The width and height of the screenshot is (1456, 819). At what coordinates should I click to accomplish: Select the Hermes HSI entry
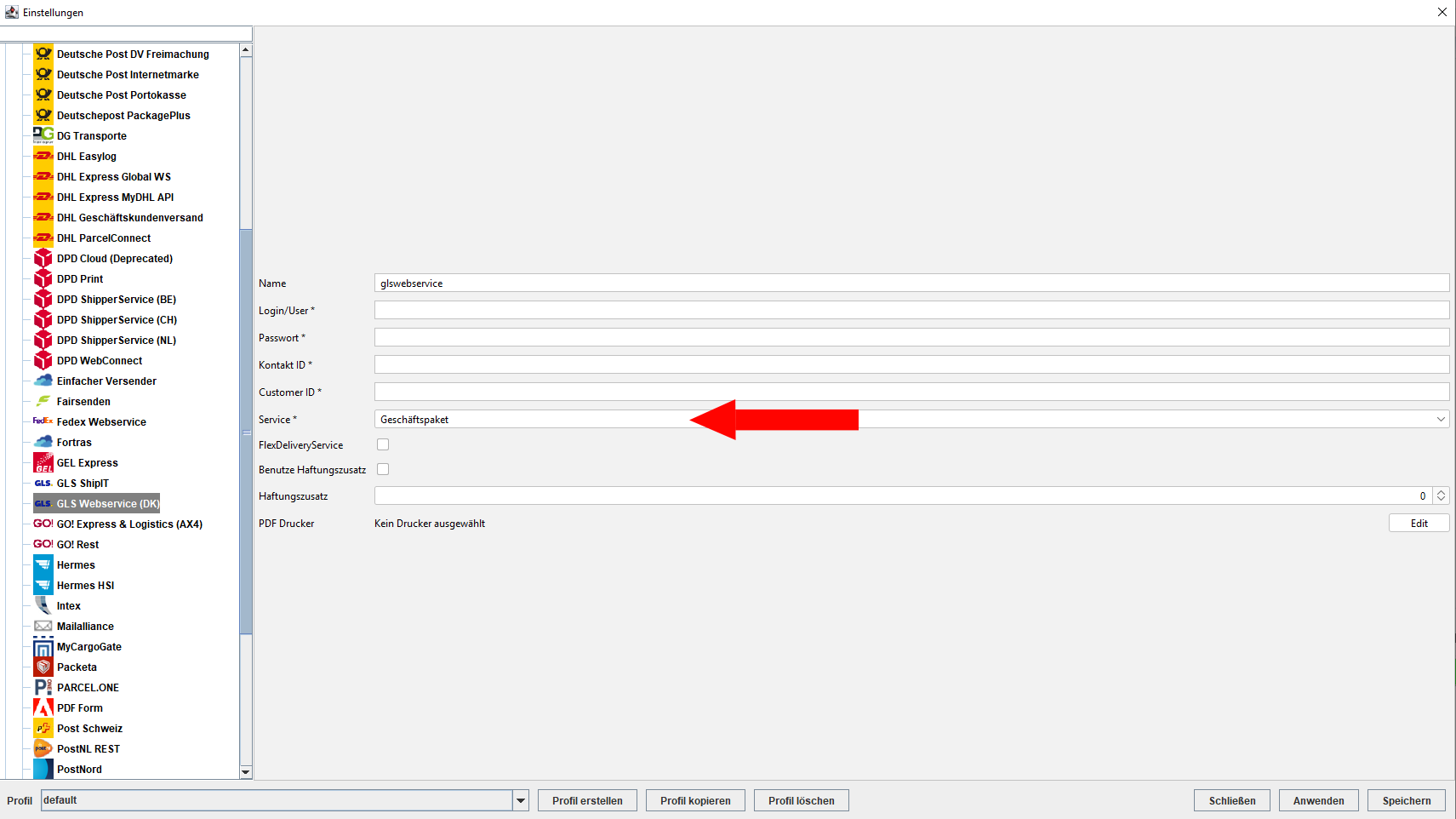[x=85, y=585]
